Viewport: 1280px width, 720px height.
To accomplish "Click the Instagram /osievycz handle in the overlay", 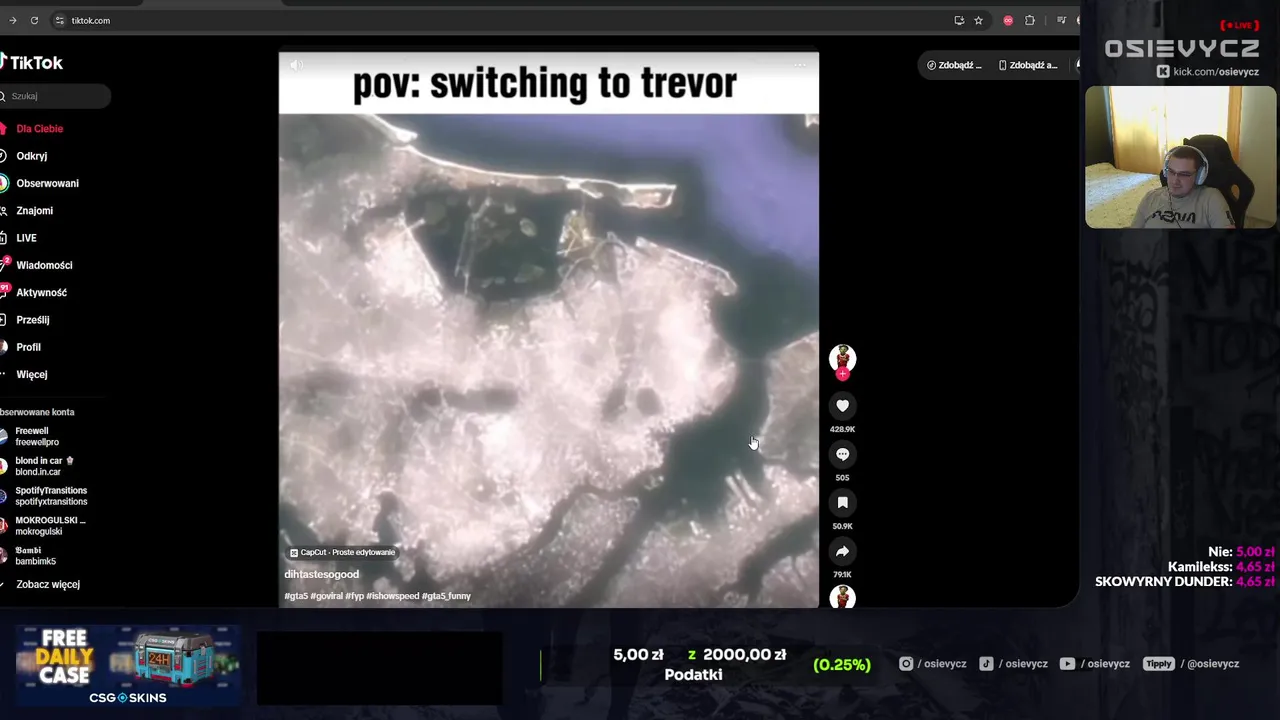I will coord(932,663).
